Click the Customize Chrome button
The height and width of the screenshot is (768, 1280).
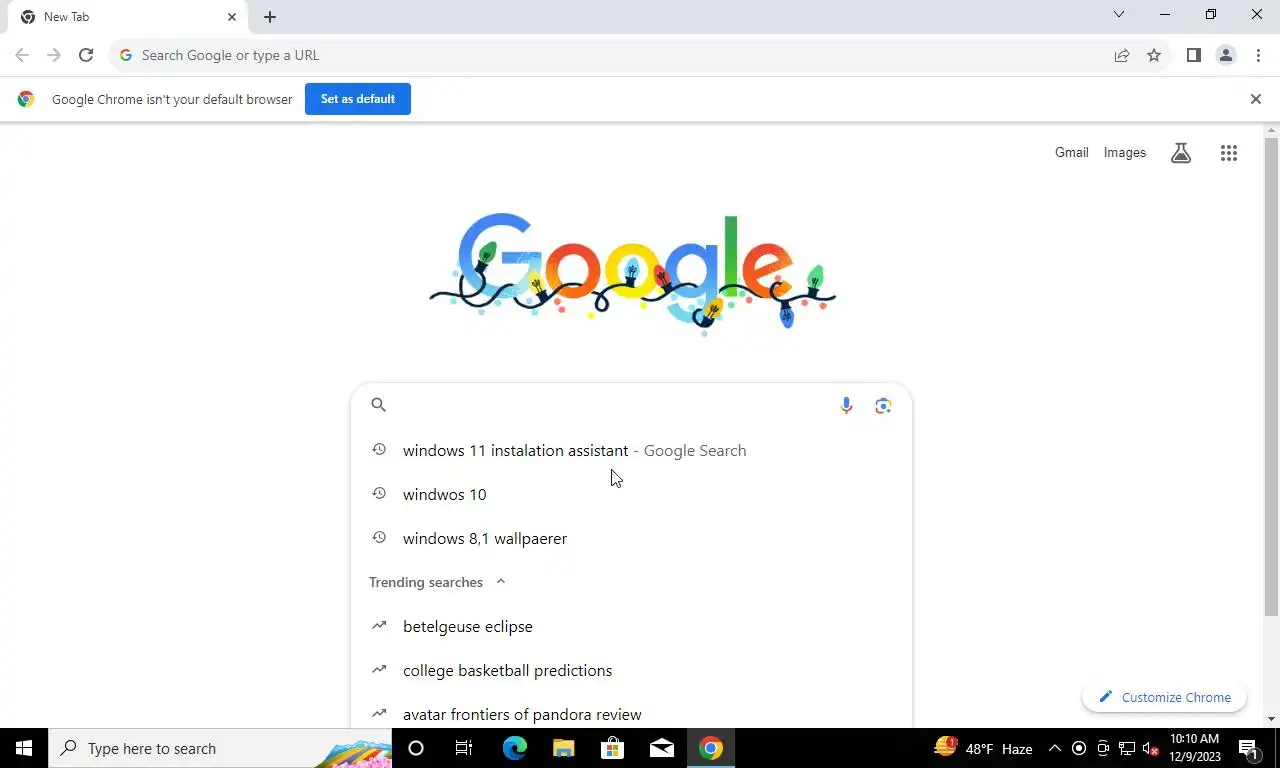click(1164, 697)
